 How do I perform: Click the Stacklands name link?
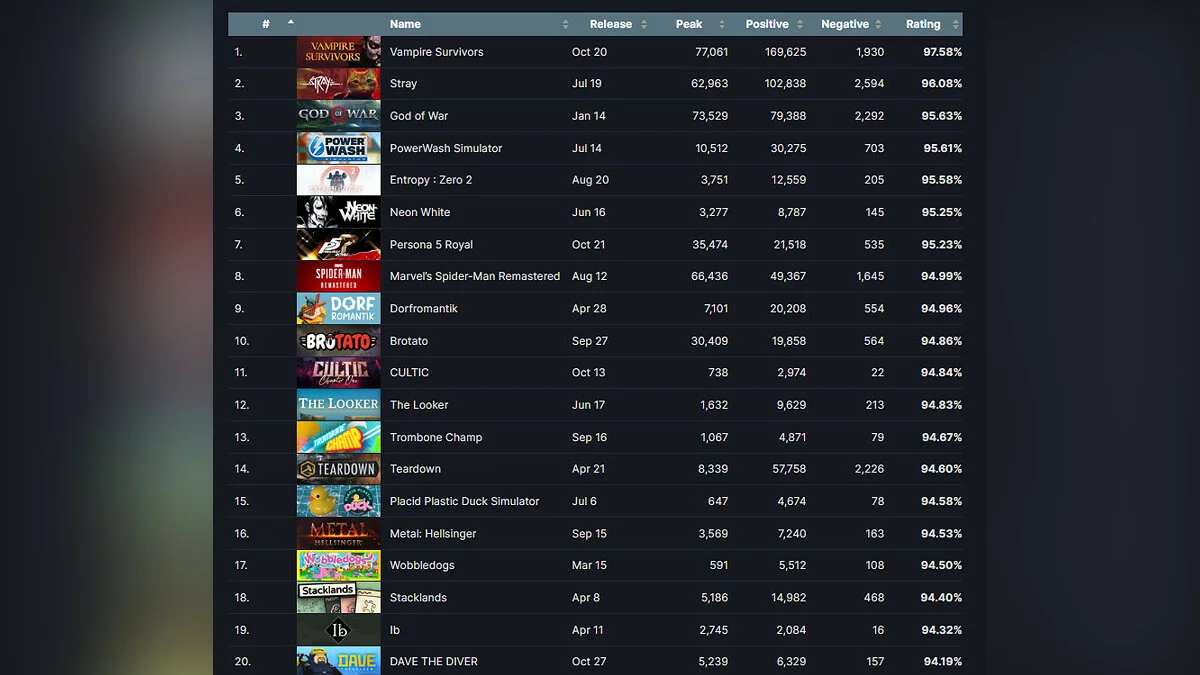[418, 597]
